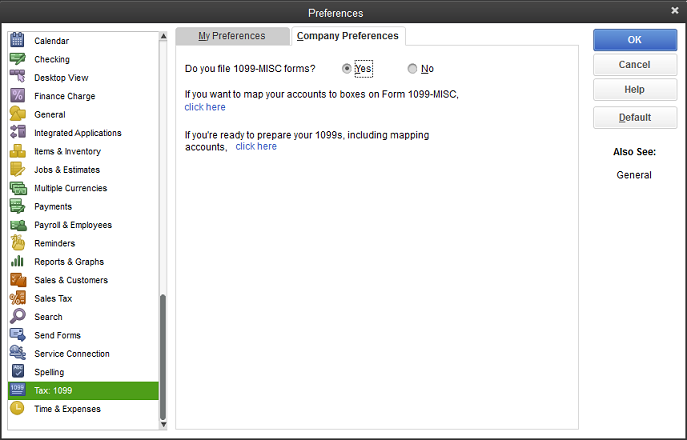The height and width of the screenshot is (440, 687).
Task: Select the Multiple Currencies label
Action: [71, 188]
